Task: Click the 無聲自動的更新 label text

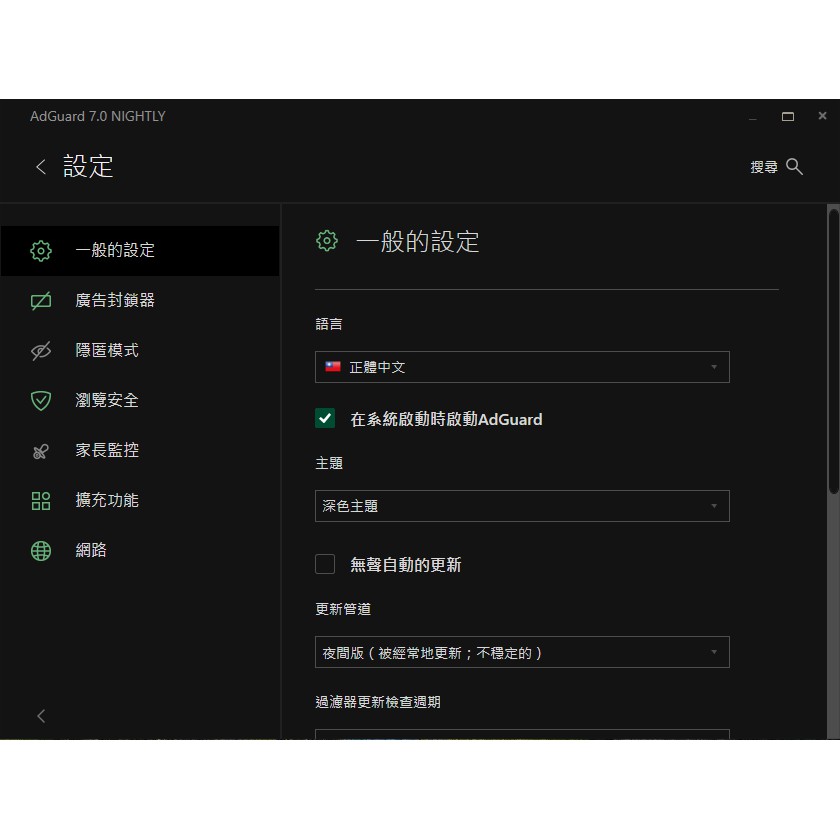Action: [406, 565]
